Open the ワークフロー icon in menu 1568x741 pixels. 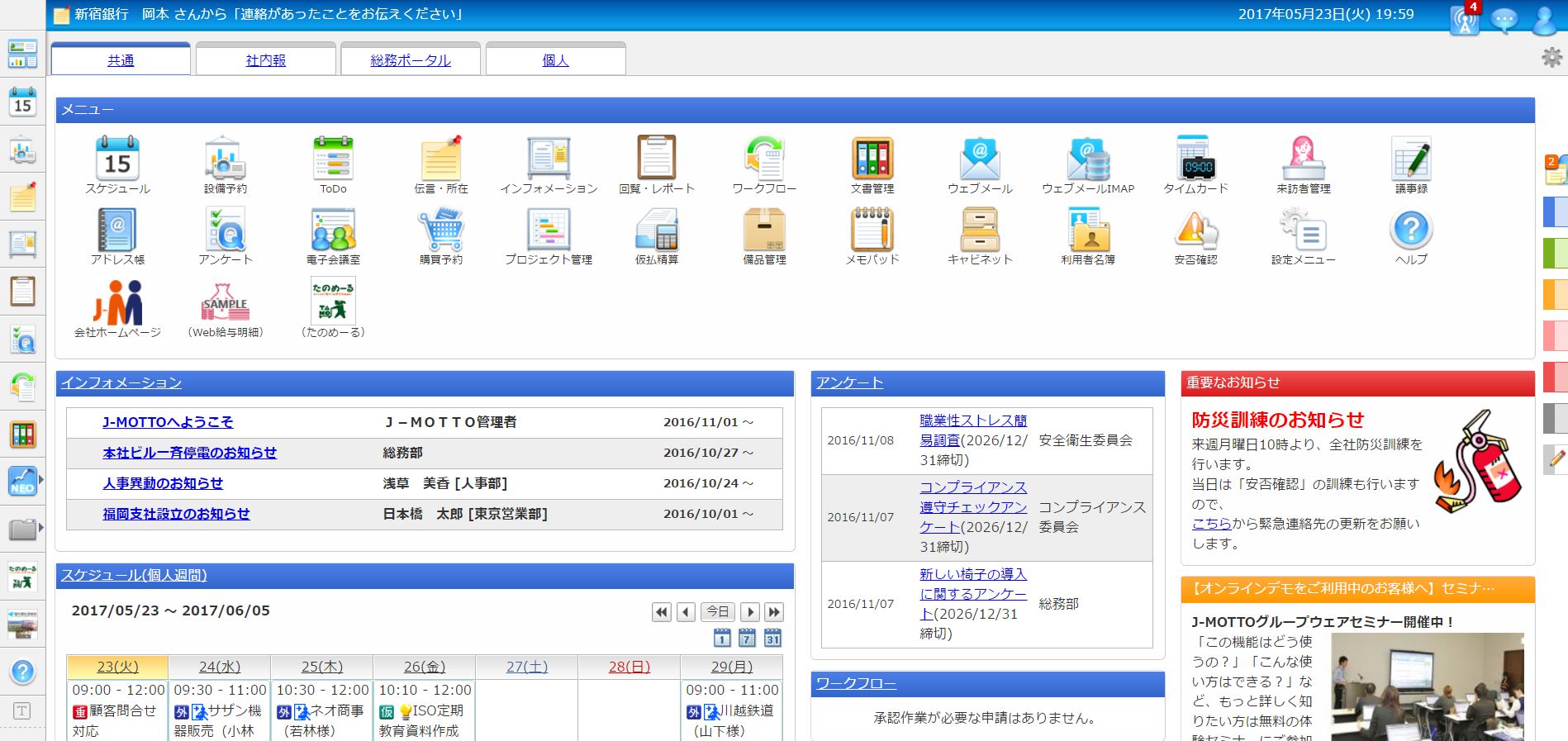click(x=764, y=159)
